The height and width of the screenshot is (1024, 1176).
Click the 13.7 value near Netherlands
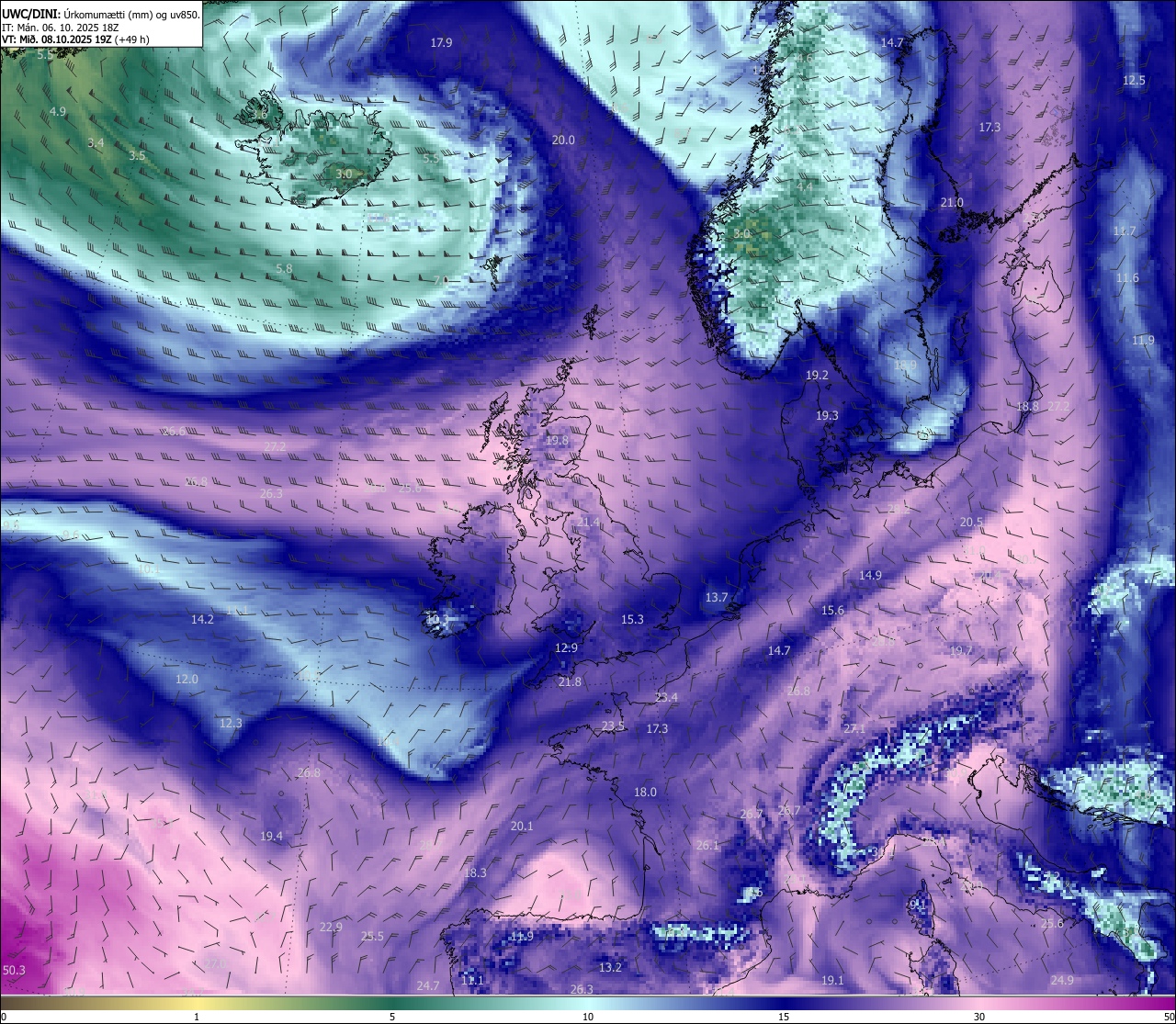(717, 597)
